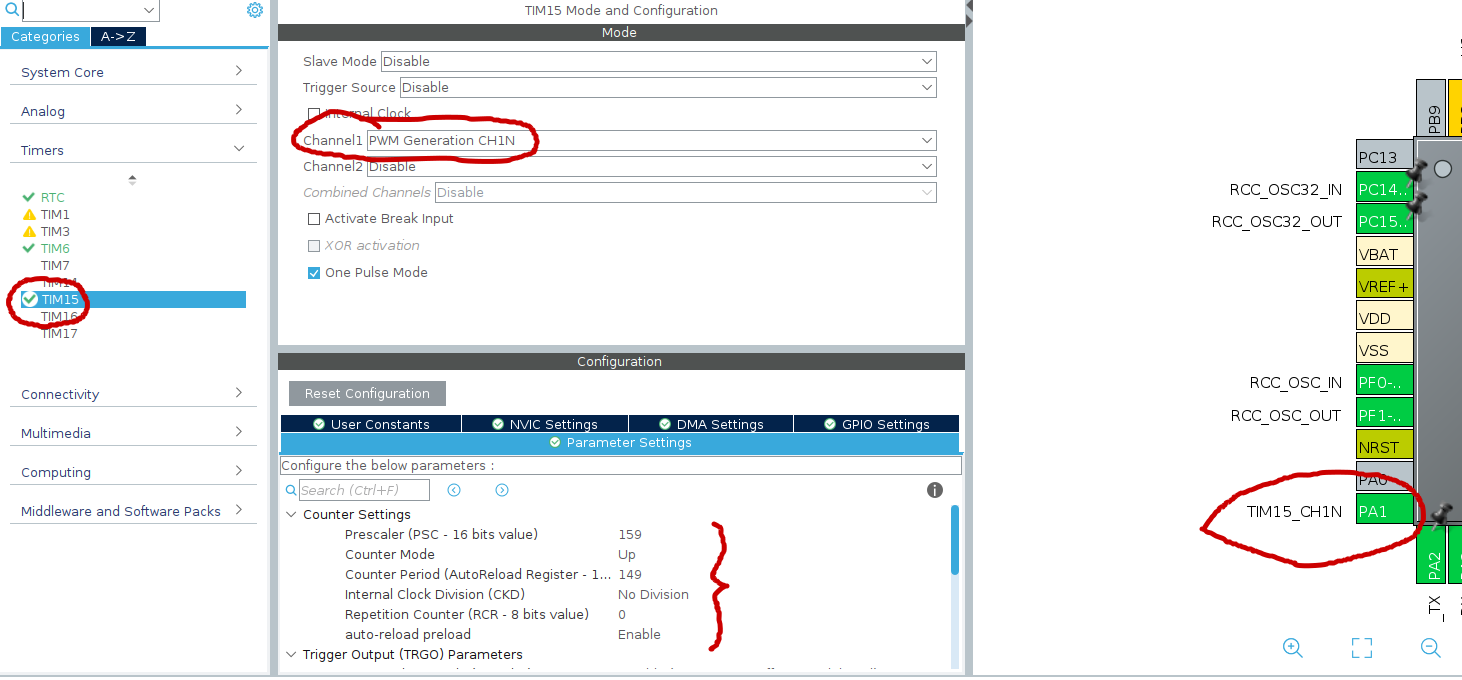
Task: Click the search magnifier in the component panel
Action: coord(11,10)
